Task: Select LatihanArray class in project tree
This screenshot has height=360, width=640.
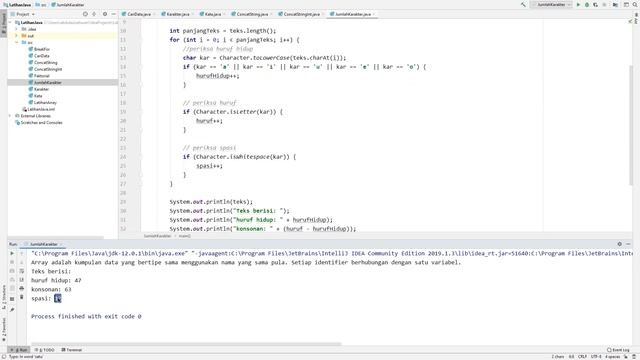Action: [42, 102]
